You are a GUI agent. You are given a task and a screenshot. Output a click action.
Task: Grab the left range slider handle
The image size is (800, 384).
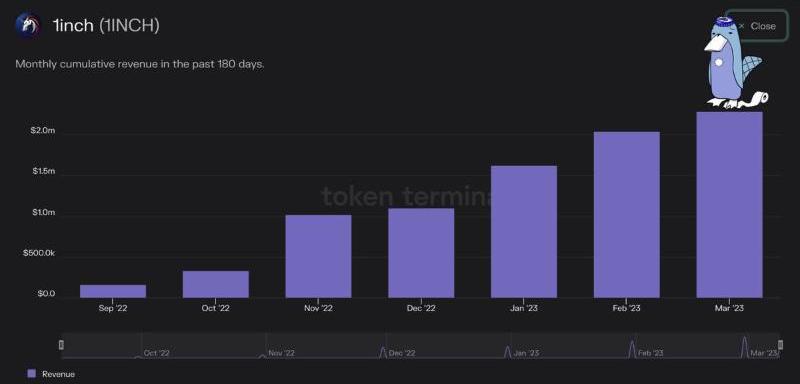coord(62,345)
